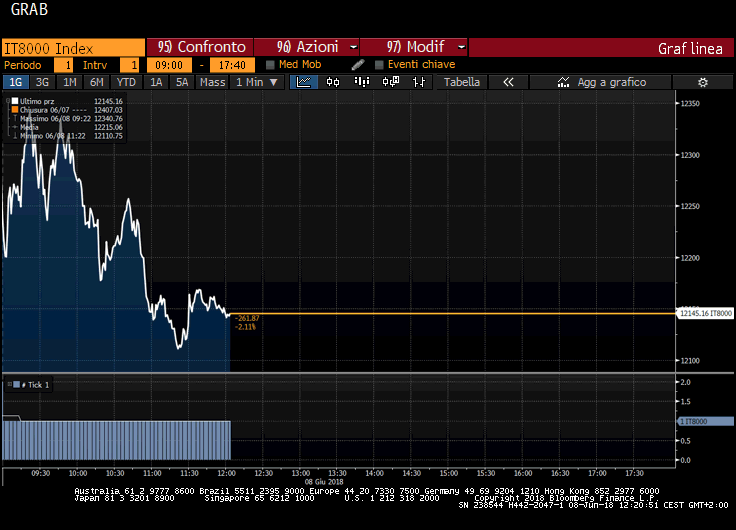Select the Mass time range tab
The width and height of the screenshot is (736, 530).
[213, 82]
